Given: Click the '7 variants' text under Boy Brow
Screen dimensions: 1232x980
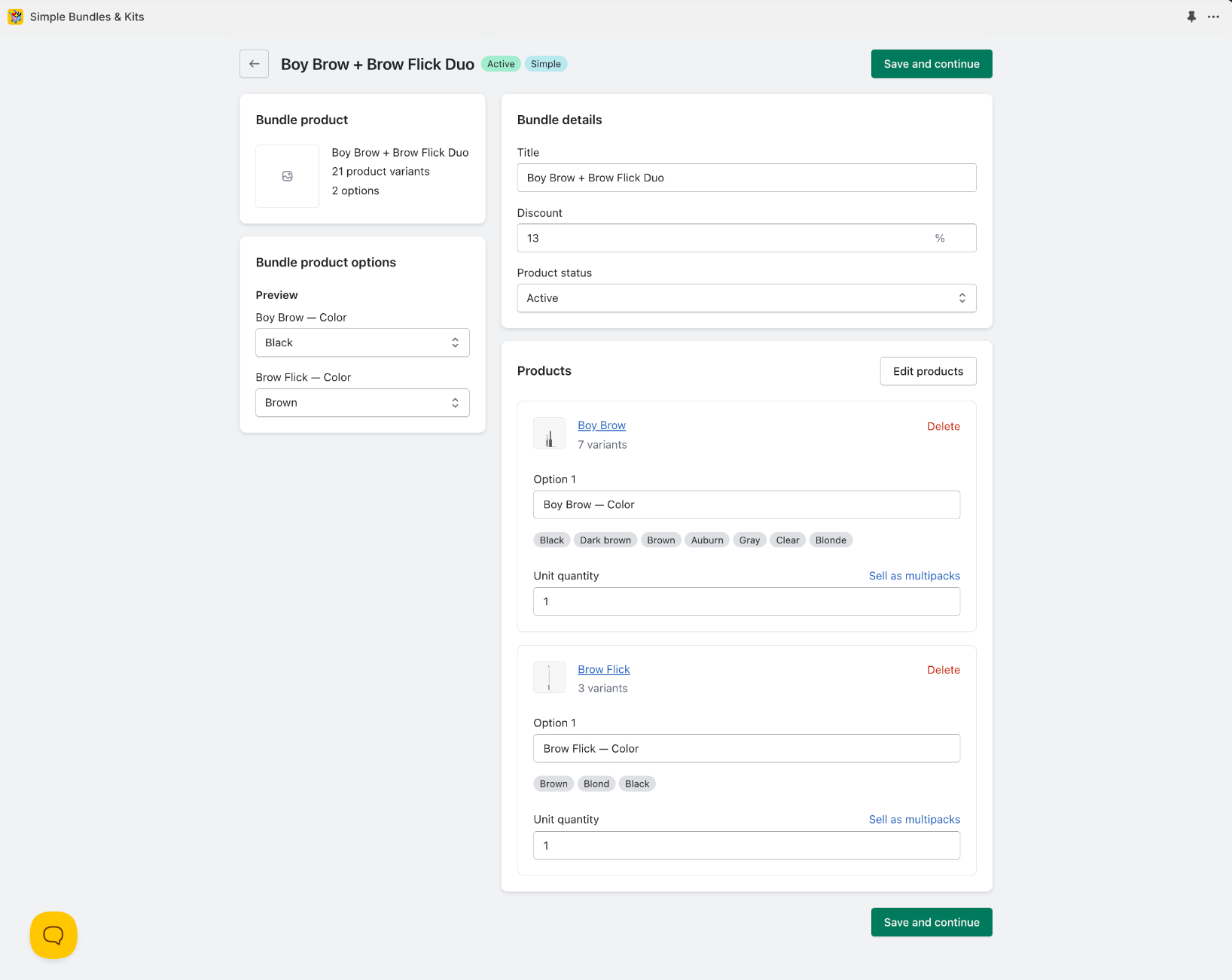Looking at the screenshot, I should pos(602,445).
